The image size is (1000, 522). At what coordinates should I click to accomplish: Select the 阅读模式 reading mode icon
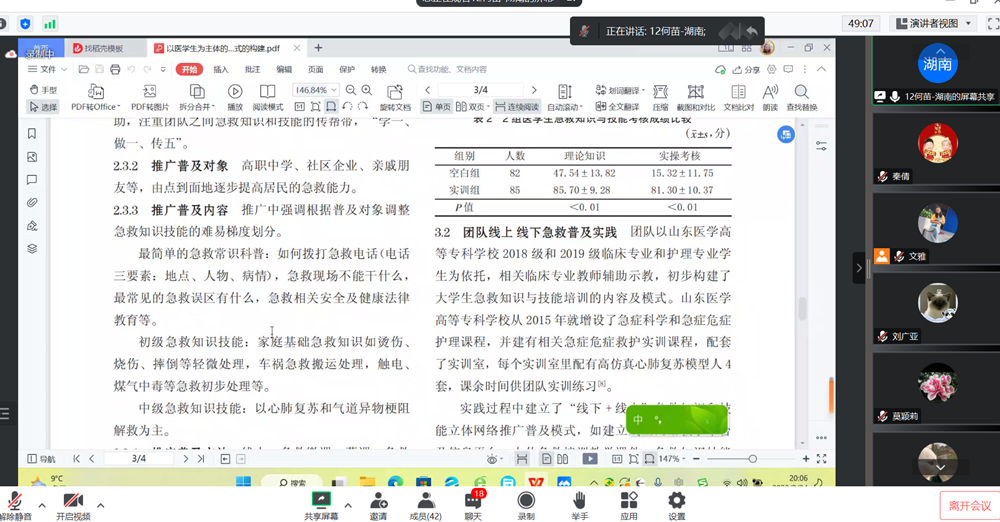pos(267,92)
